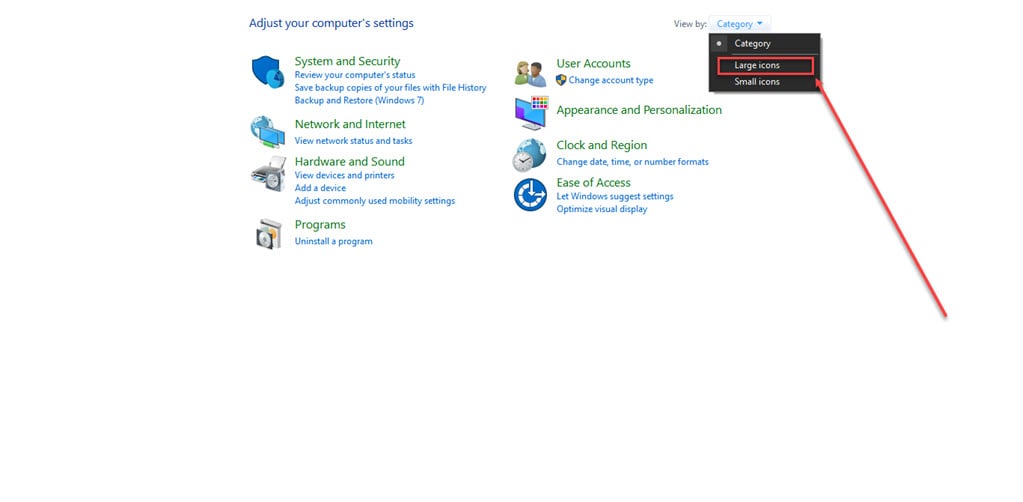1023x502 pixels.
Task: Open Hardware and Sound heading
Action: [350, 161]
